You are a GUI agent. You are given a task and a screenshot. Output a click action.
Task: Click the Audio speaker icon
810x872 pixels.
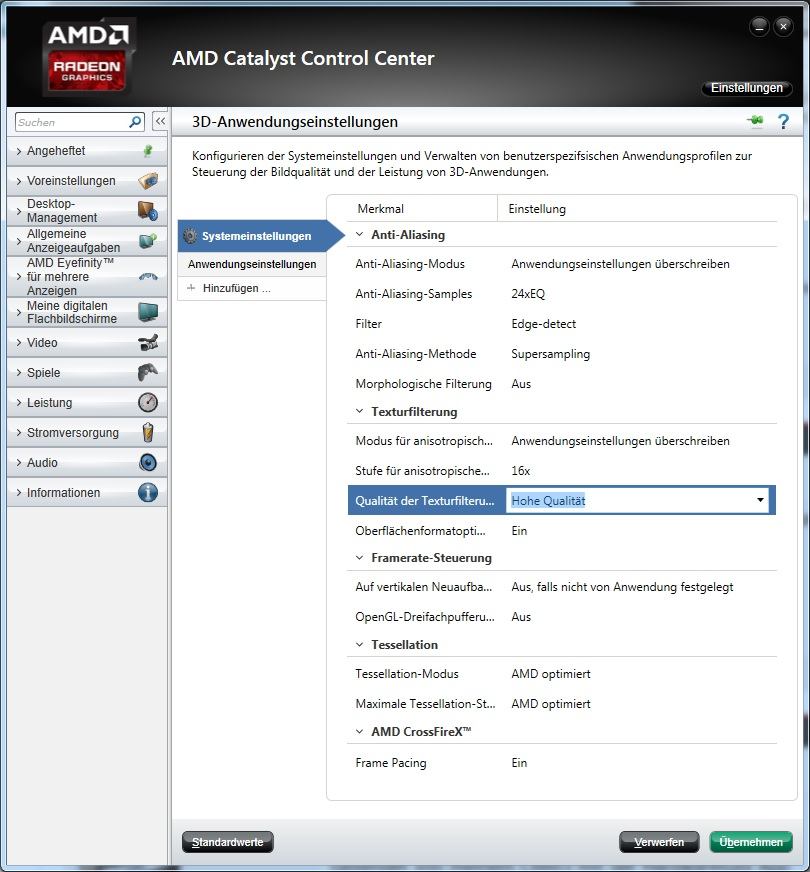click(x=148, y=463)
